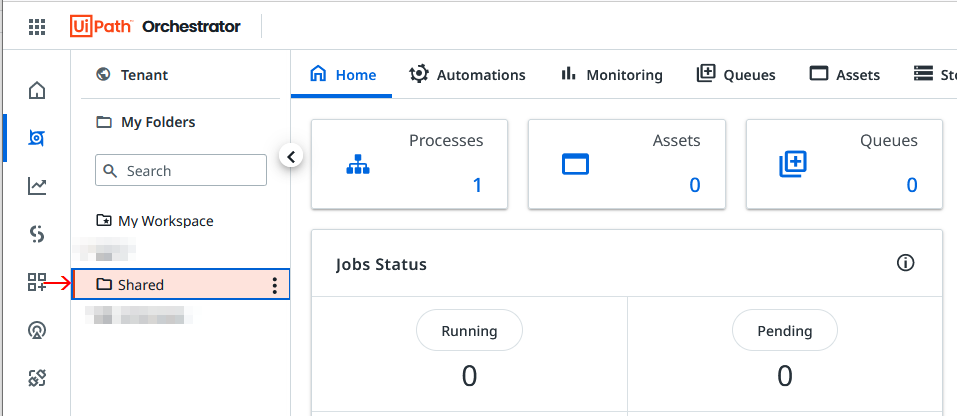Select the My Folders heading

pyautogui.click(x=158, y=122)
